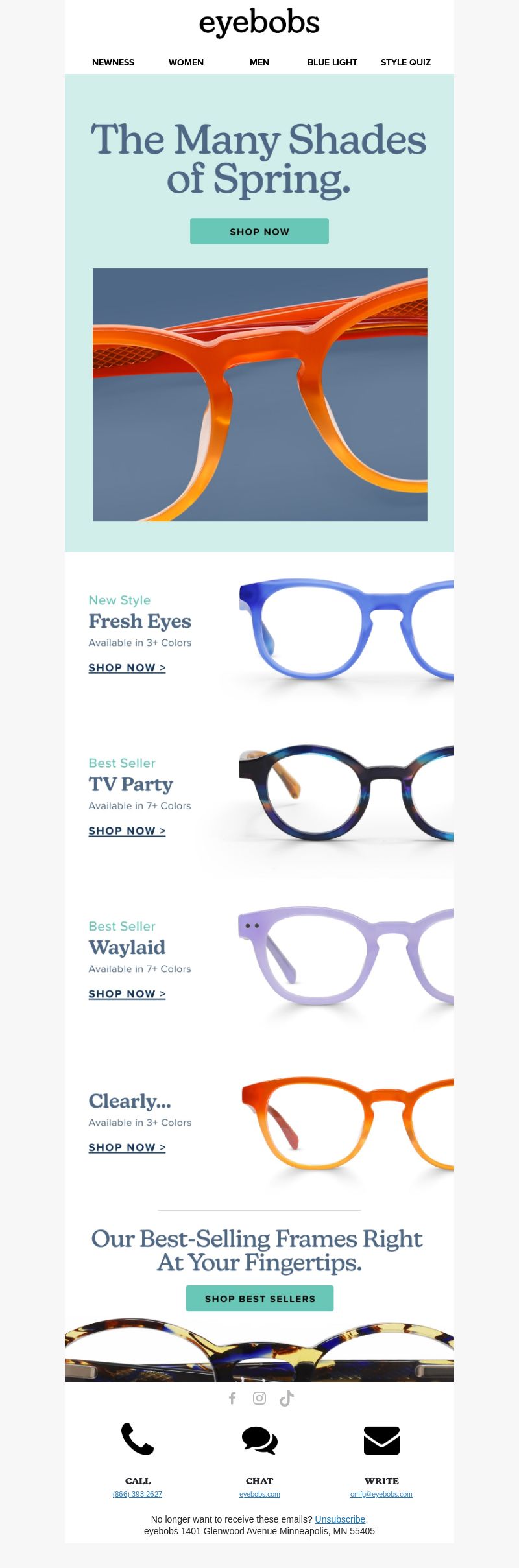Open the NEWNESS menu item
The width and height of the screenshot is (519, 1568).
click(114, 62)
